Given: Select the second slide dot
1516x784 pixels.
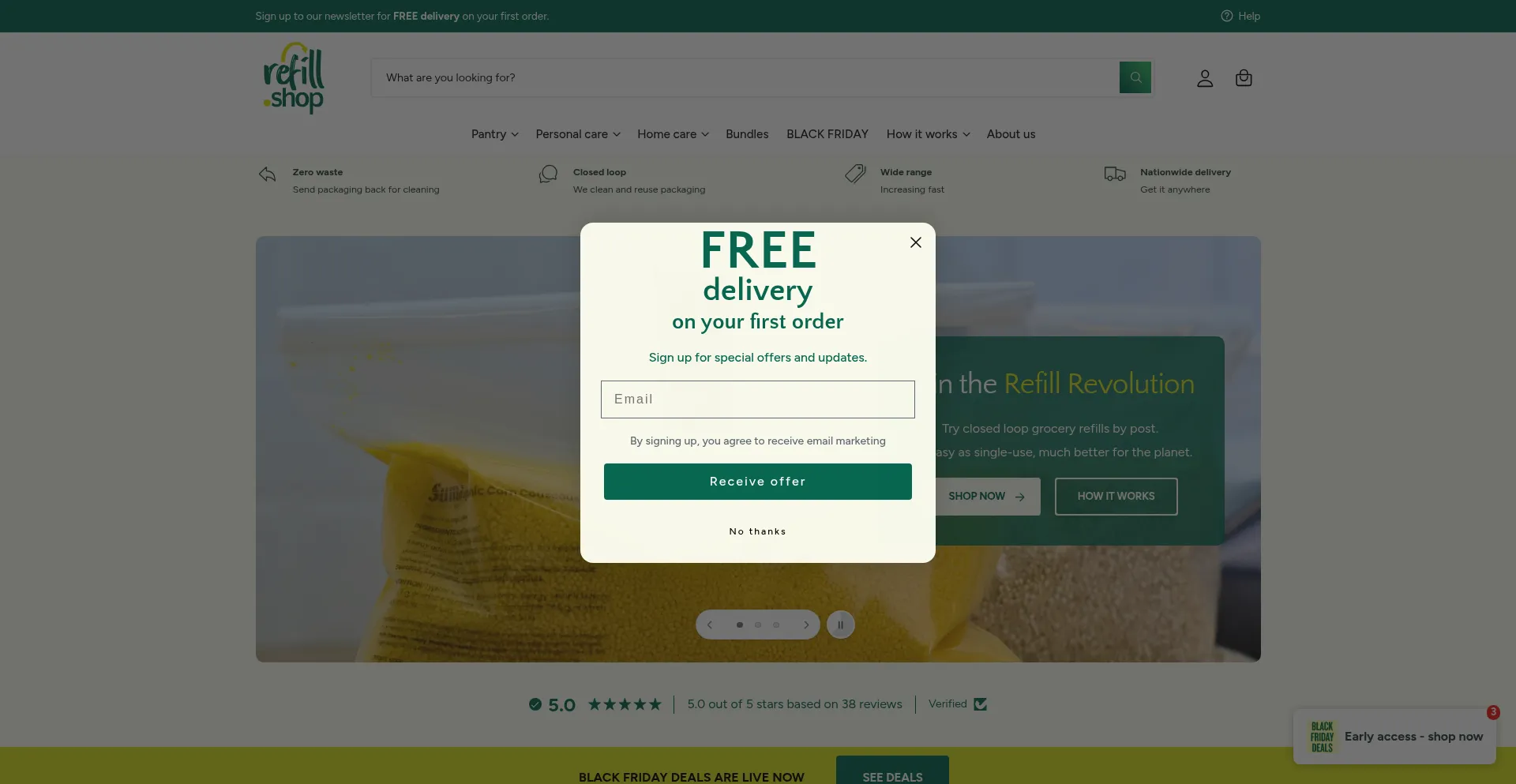Looking at the screenshot, I should coord(758,625).
